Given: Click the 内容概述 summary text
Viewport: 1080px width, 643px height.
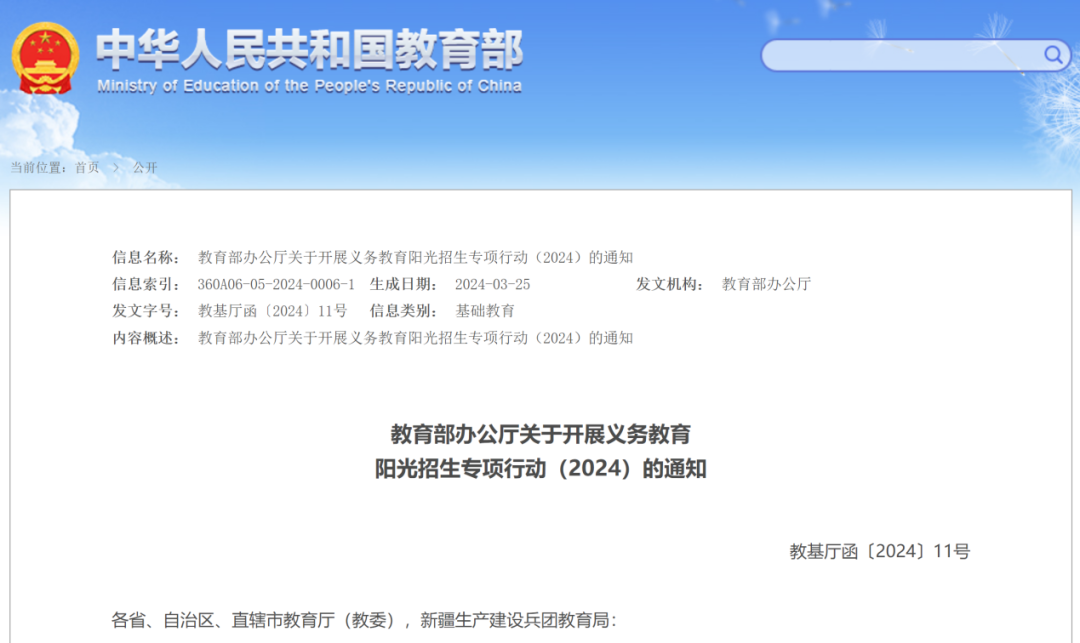Looking at the screenshot, I should (x=417, y=338).
